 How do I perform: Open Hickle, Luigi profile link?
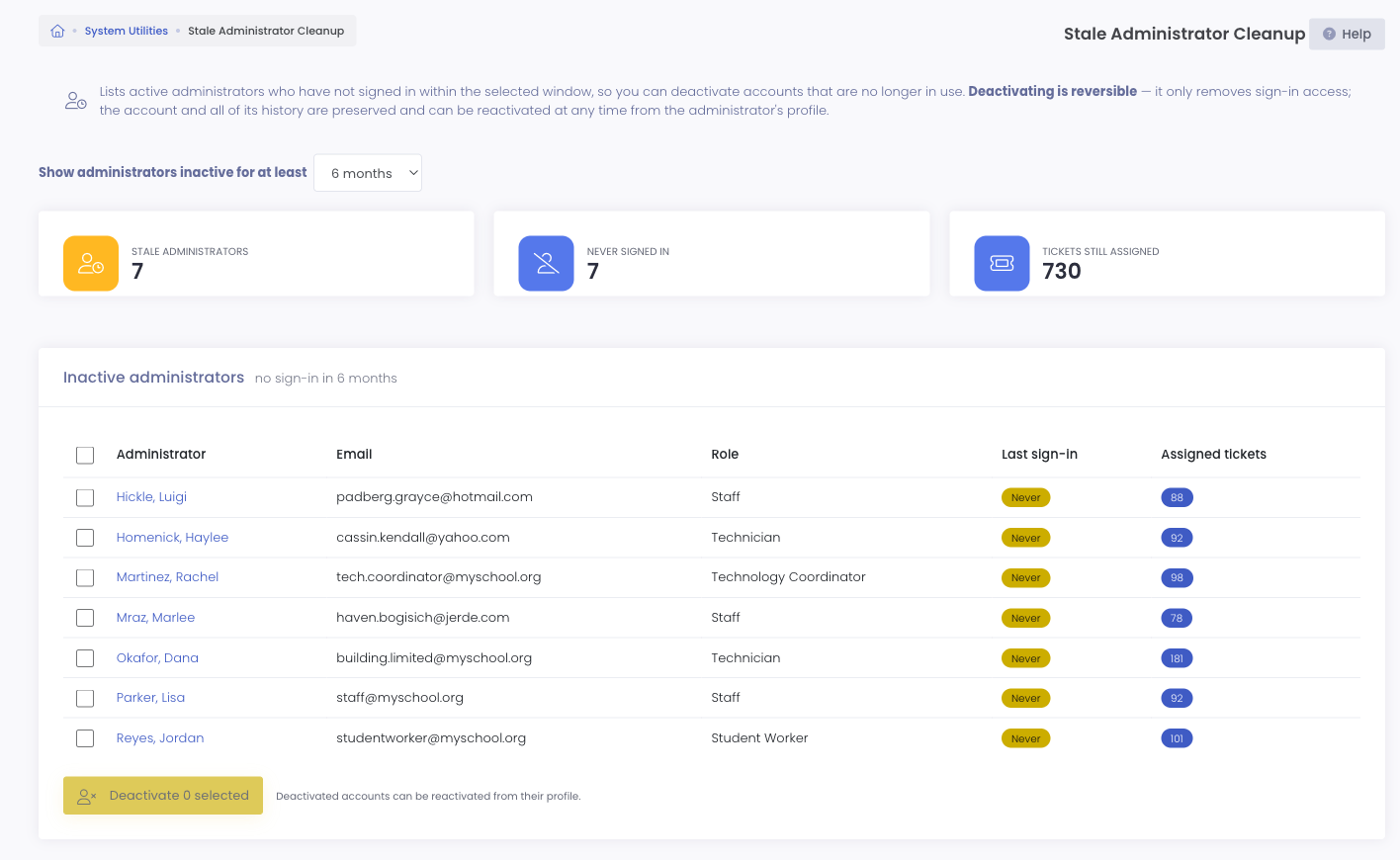(x=151, y=497)
